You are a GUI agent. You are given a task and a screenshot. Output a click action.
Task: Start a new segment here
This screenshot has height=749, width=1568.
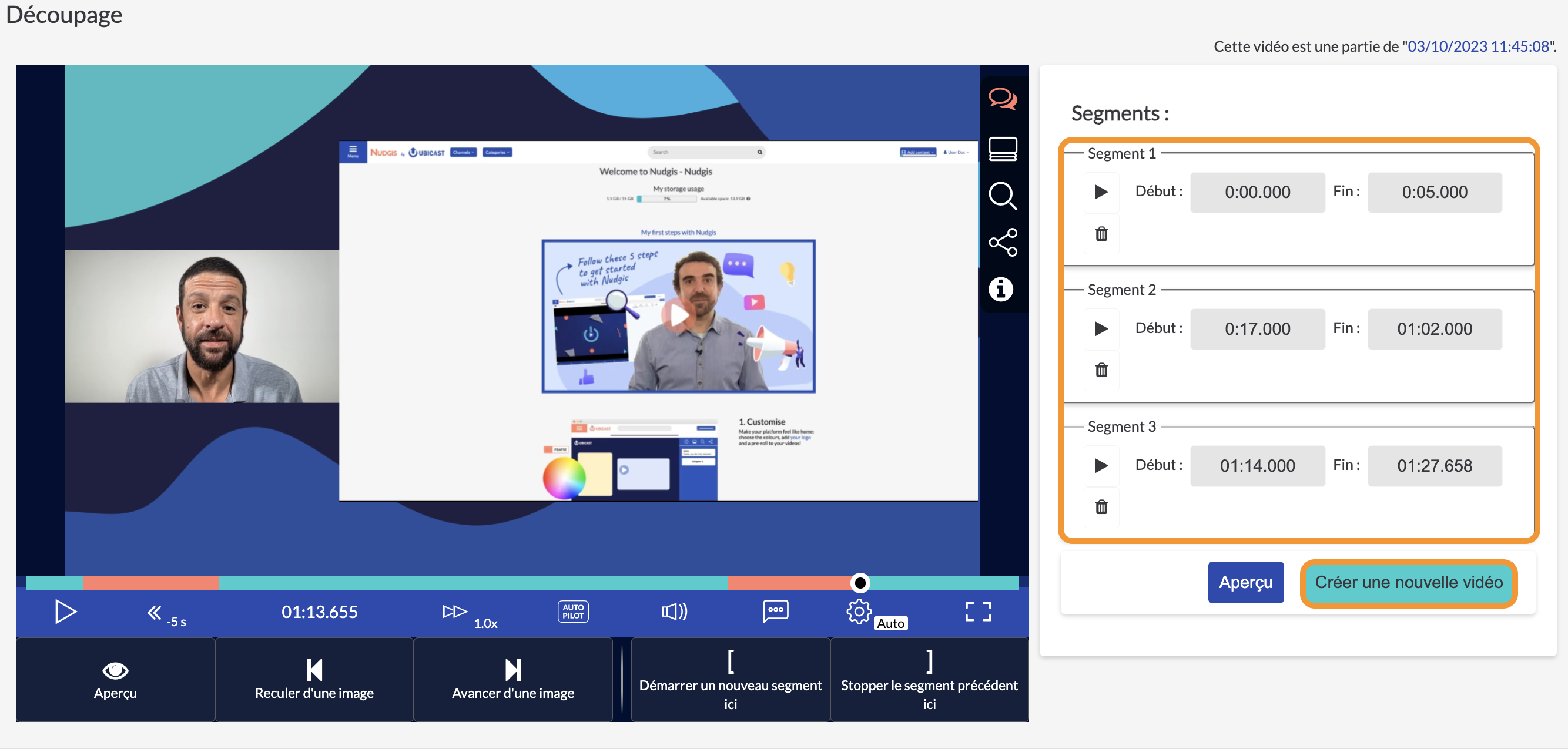click(x=731, y=680)
